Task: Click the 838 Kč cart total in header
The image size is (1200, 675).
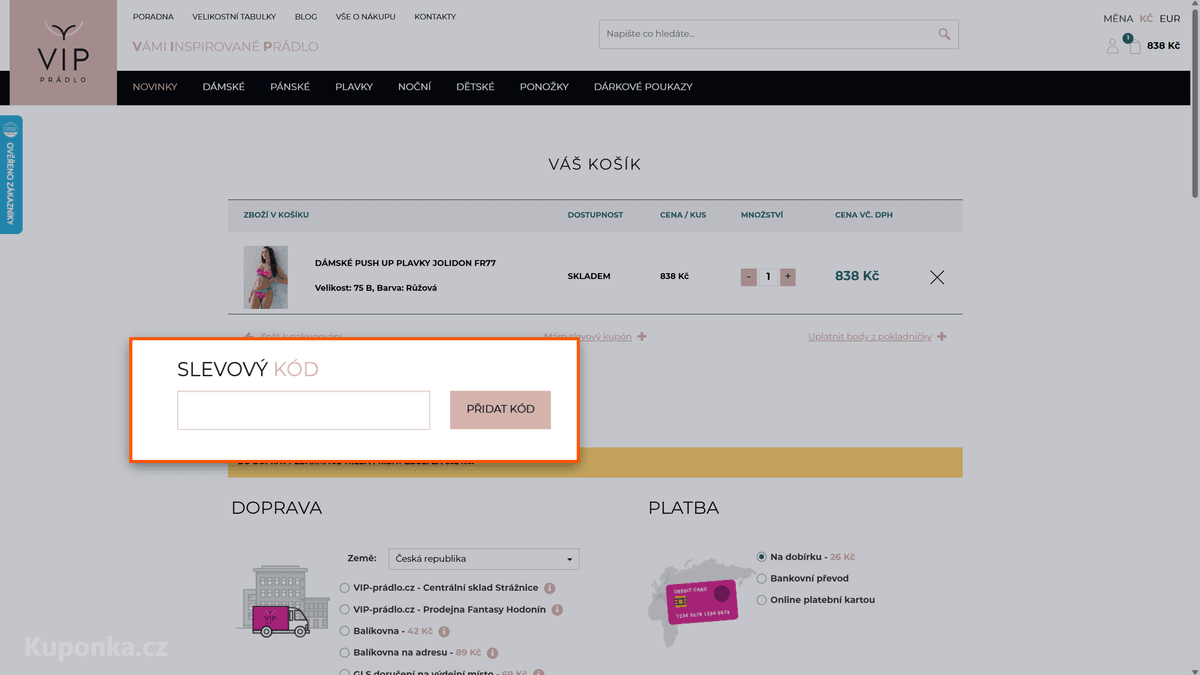Action: pyautogui.click(x=1163, y=46)
